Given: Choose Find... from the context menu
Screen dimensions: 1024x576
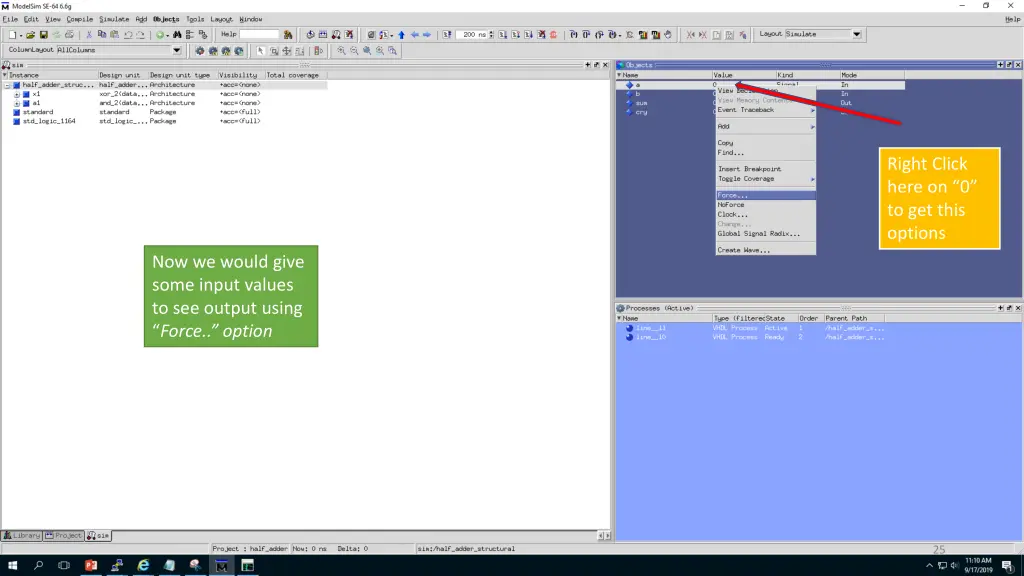Looking at the screenshot, I should pyautogui.click(x=765, y=153).
